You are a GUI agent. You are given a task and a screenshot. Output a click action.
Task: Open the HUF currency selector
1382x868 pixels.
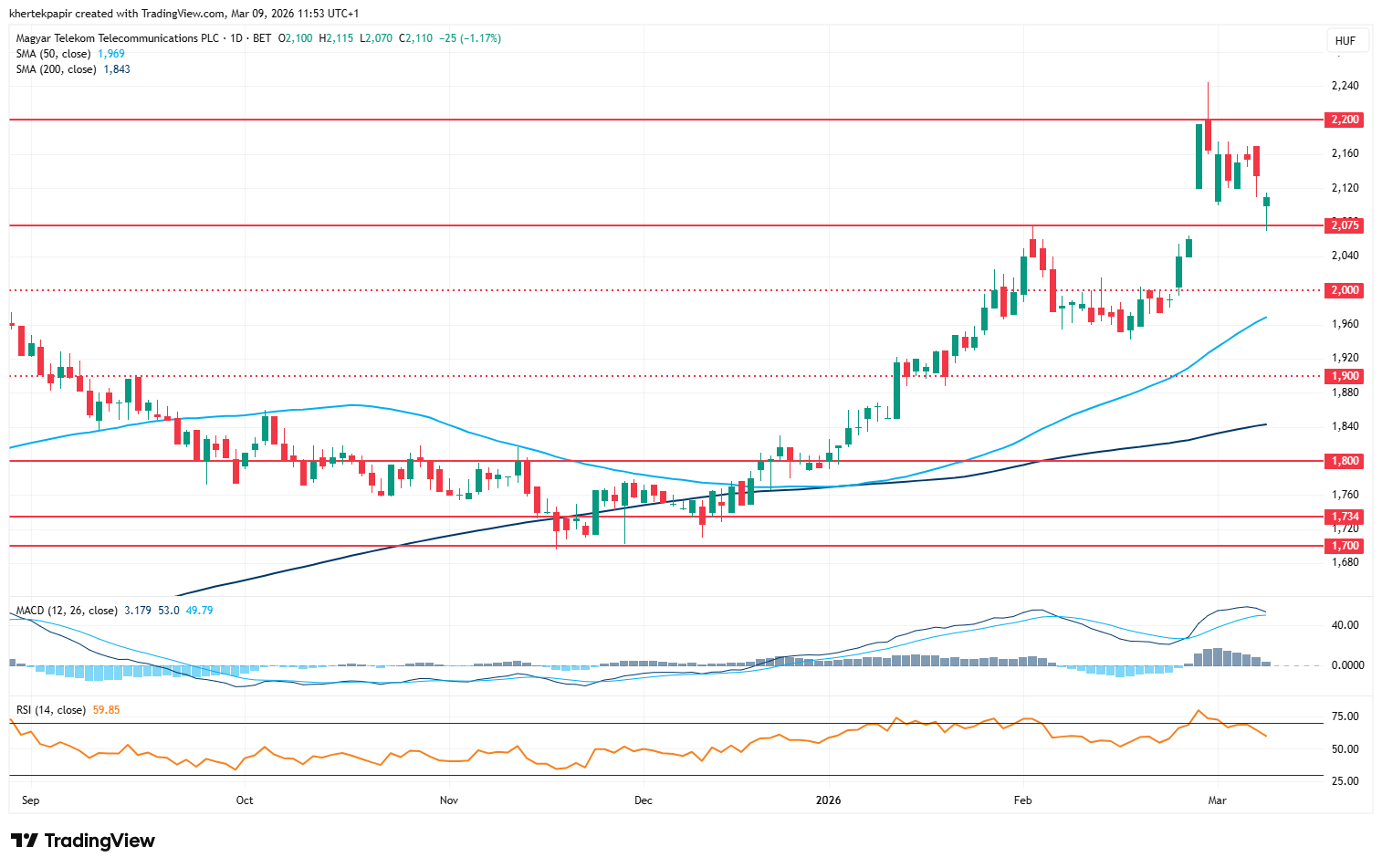tap(1345, 40)
